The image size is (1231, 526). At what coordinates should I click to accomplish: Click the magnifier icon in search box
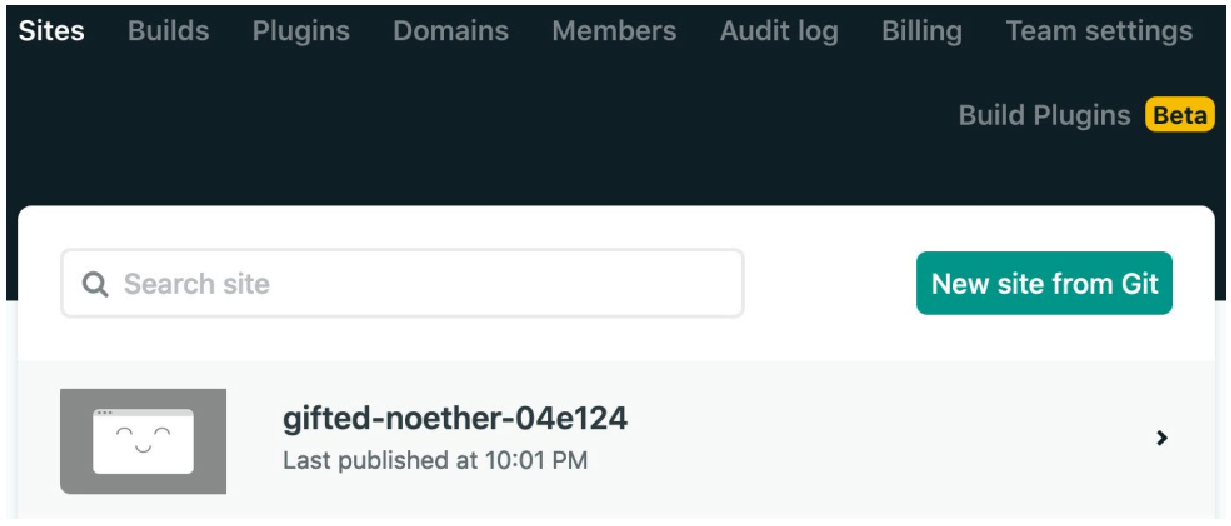point(95,285)
